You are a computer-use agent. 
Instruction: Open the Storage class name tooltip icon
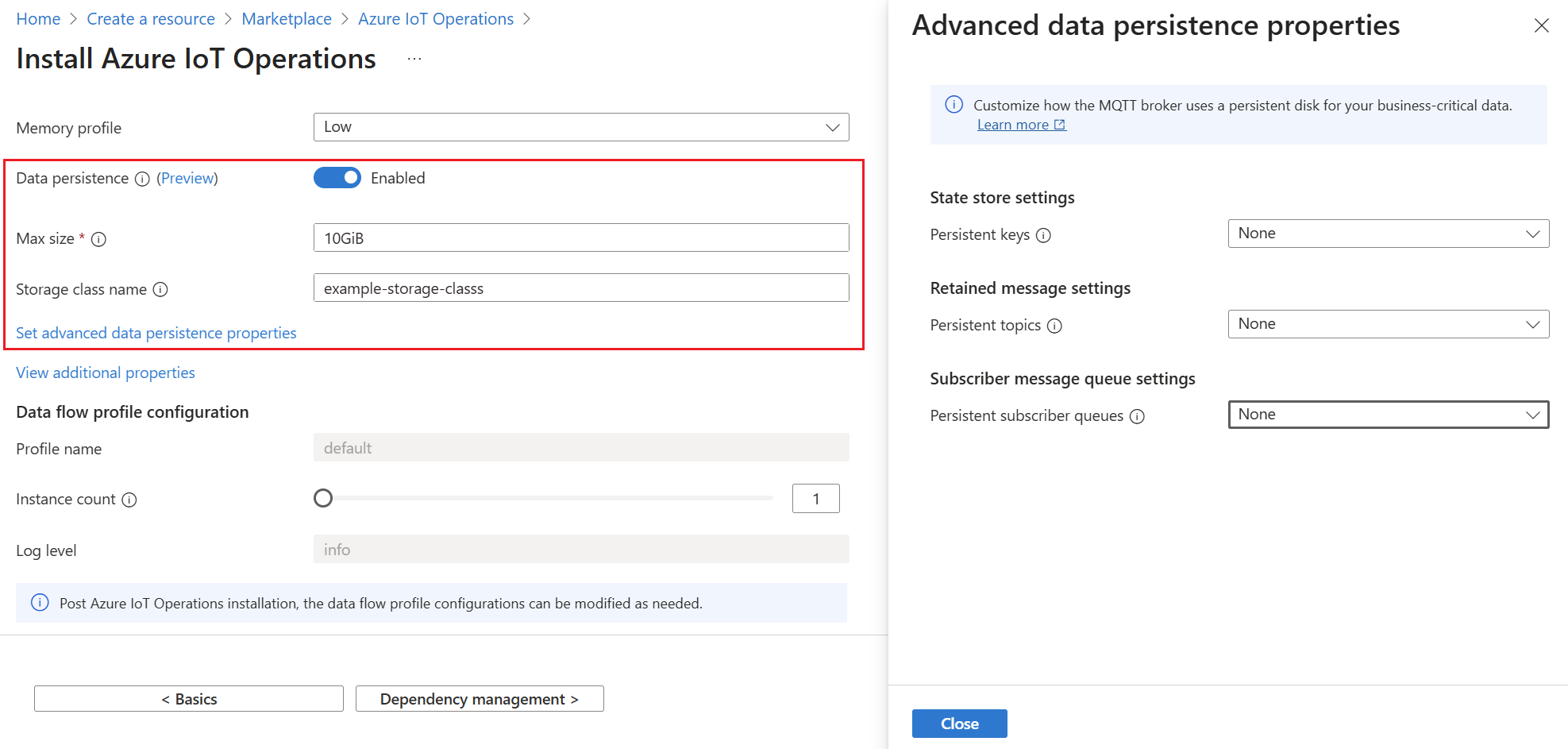[x=161, y=290]
